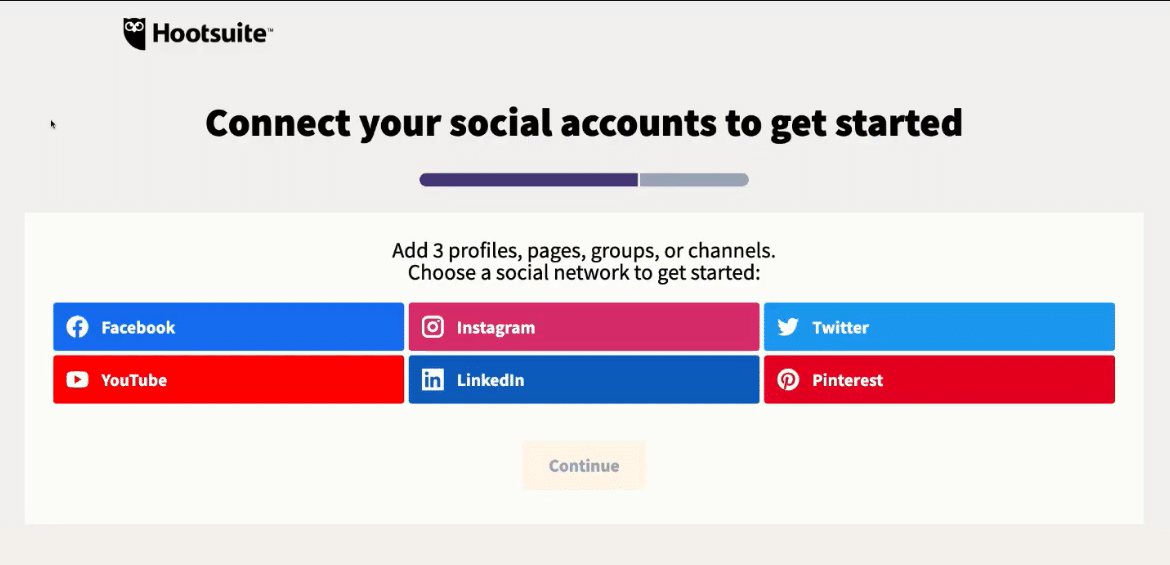Viewport: 1170px width, 565px height.
Task: Select the Facebook button label
Action: pyautogui.click(x=138, y=327)
